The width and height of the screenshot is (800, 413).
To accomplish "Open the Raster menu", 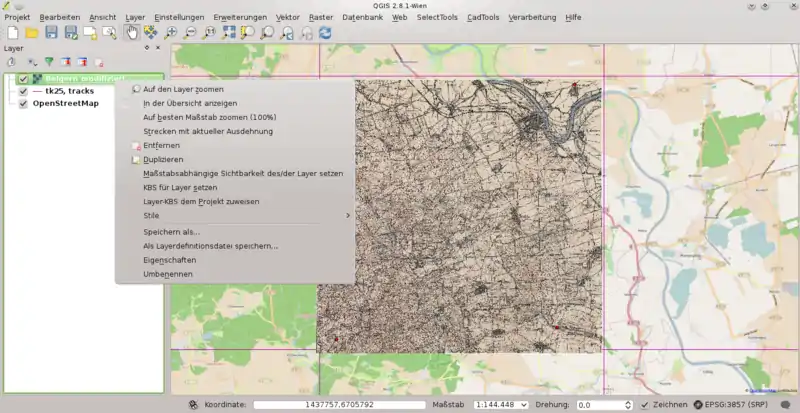I will click(321, 17).
